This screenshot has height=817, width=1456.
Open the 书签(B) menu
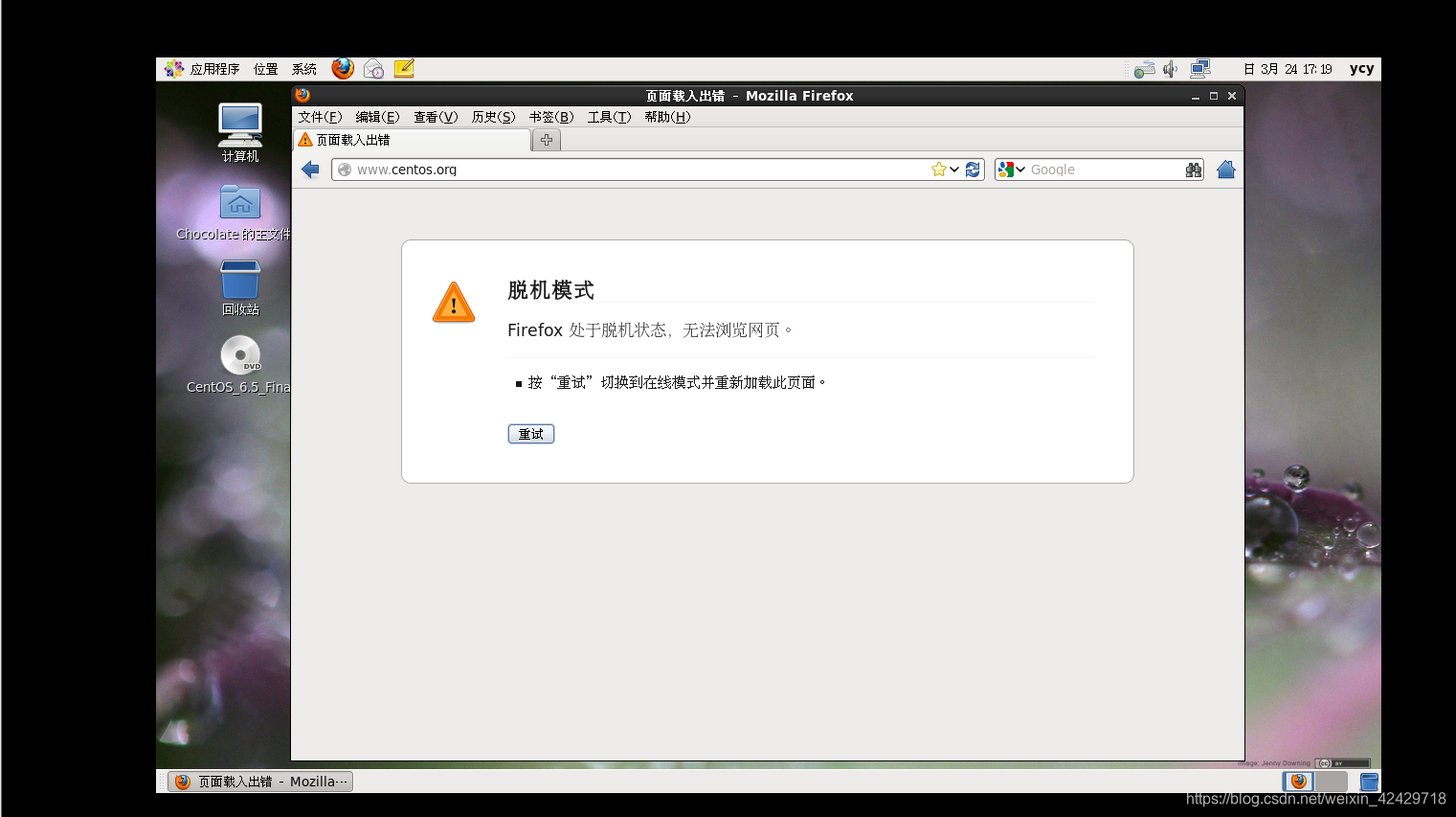pos(551,117)
